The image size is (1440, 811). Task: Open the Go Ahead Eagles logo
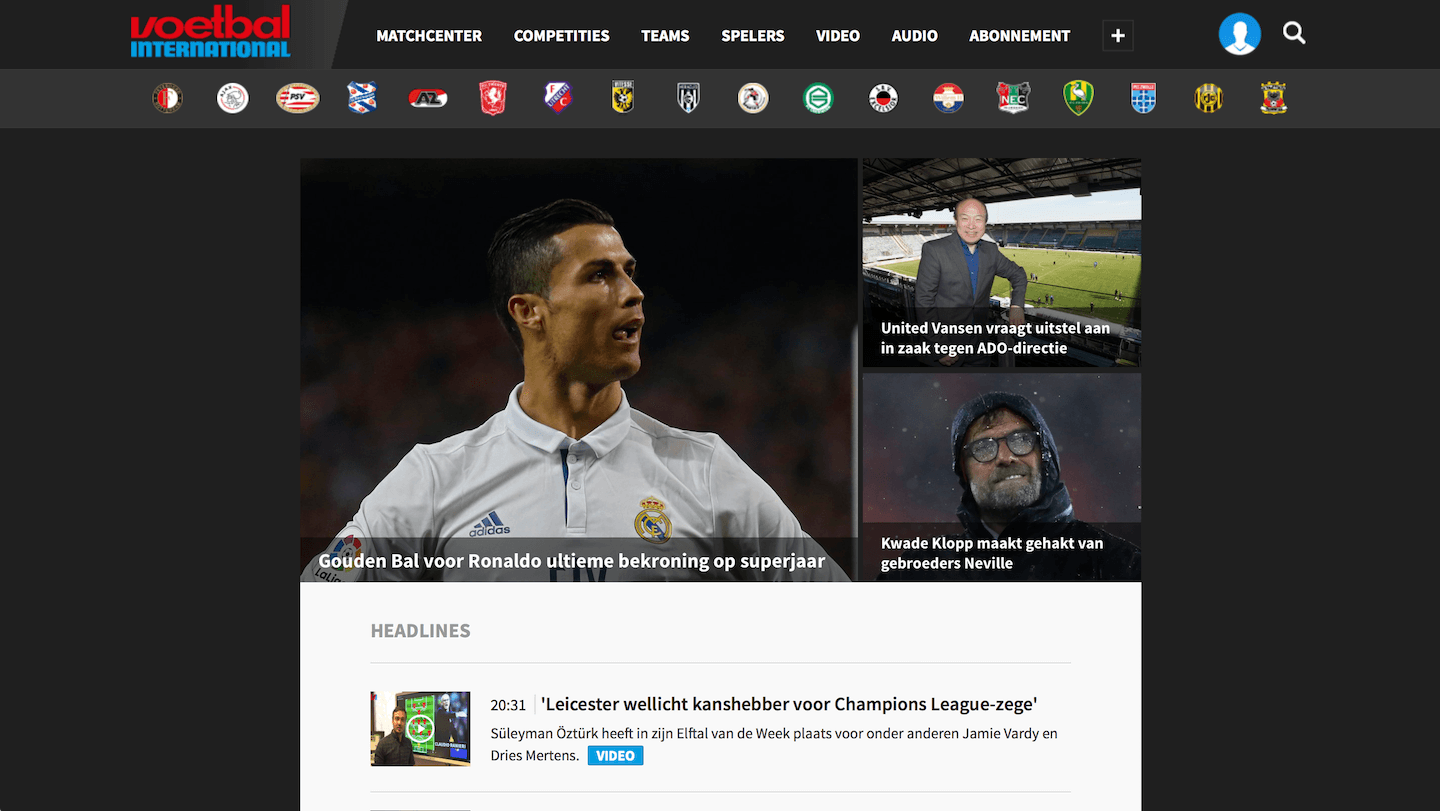(1273, 98)
